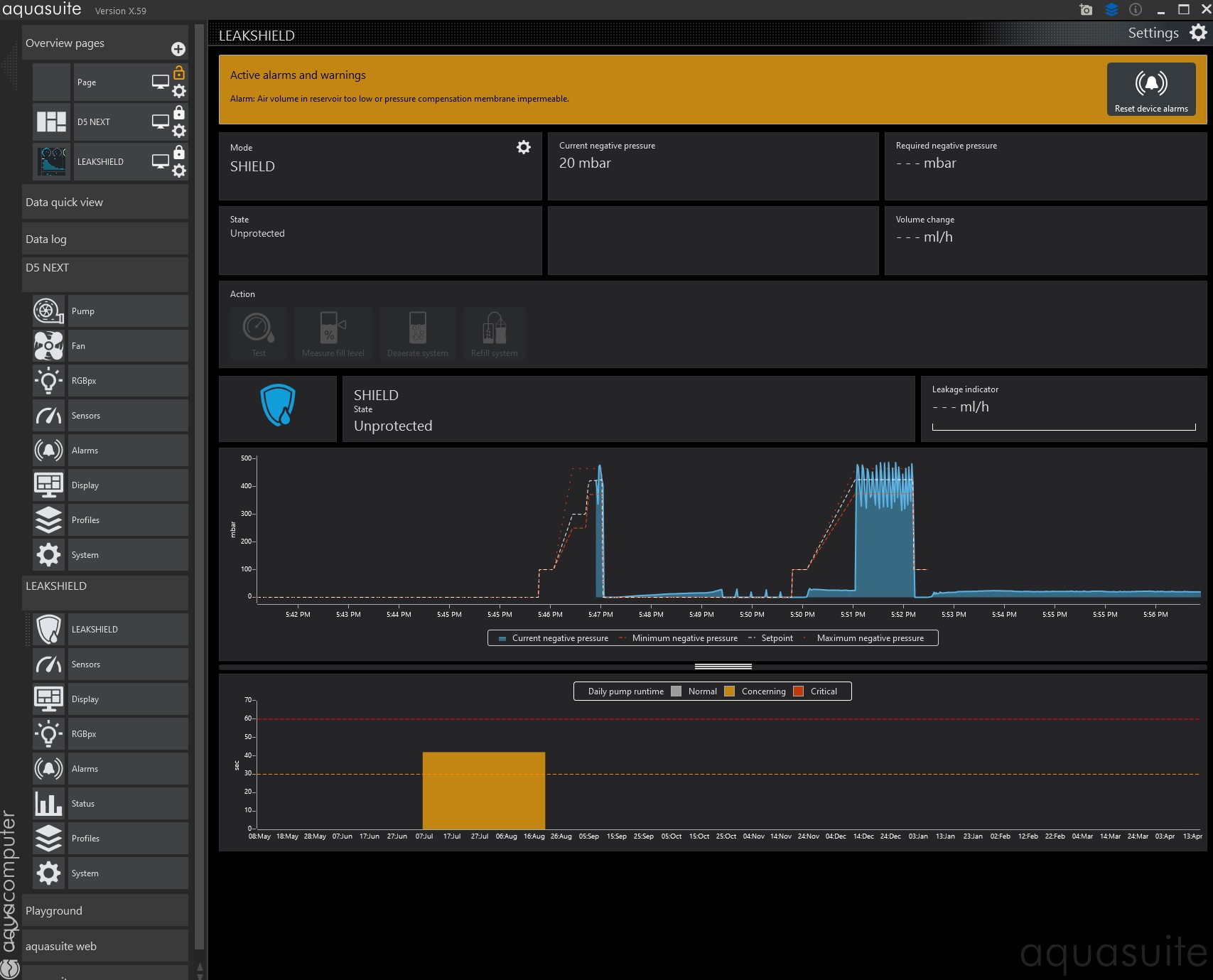Add a new overview page with plus icon
This screenshot has height=980, width=1213.
pyautogui.click(x=178, y=49)
